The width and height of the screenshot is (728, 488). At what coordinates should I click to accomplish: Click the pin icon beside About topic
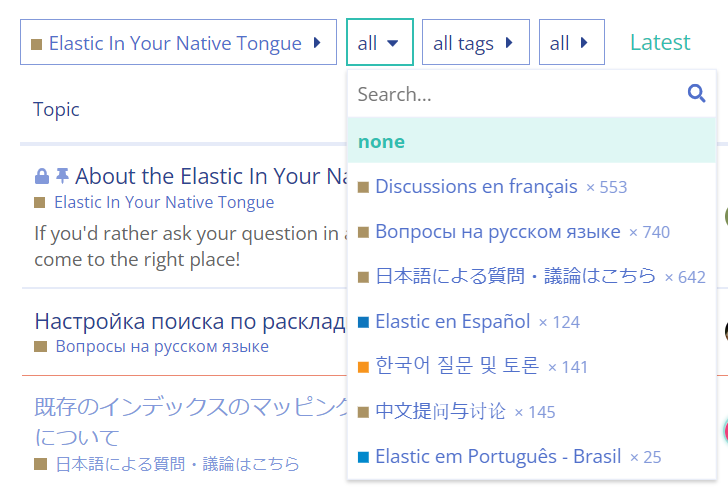pyautogui.click(x=62, y=177)
